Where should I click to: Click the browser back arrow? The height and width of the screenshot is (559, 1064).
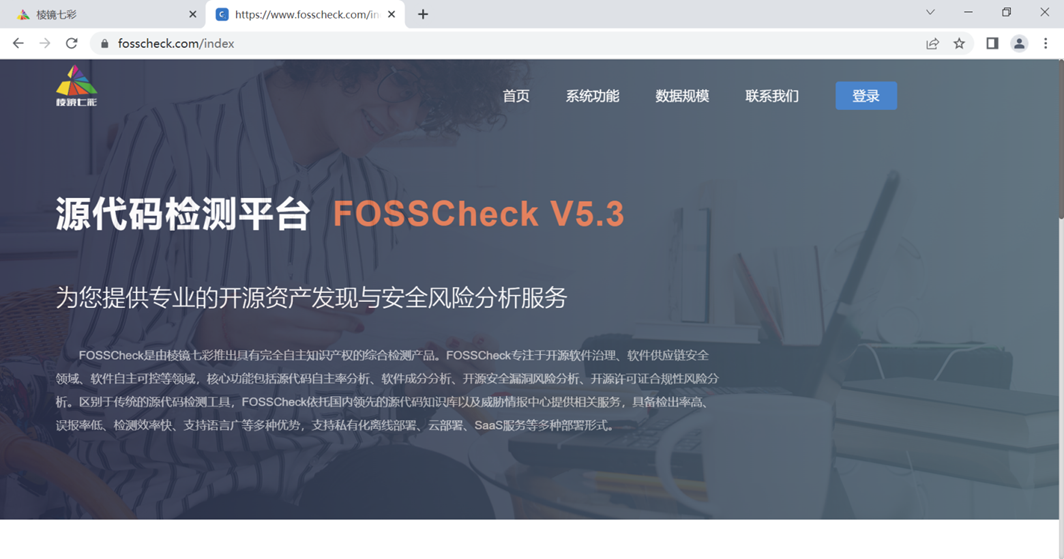[18, 43]
